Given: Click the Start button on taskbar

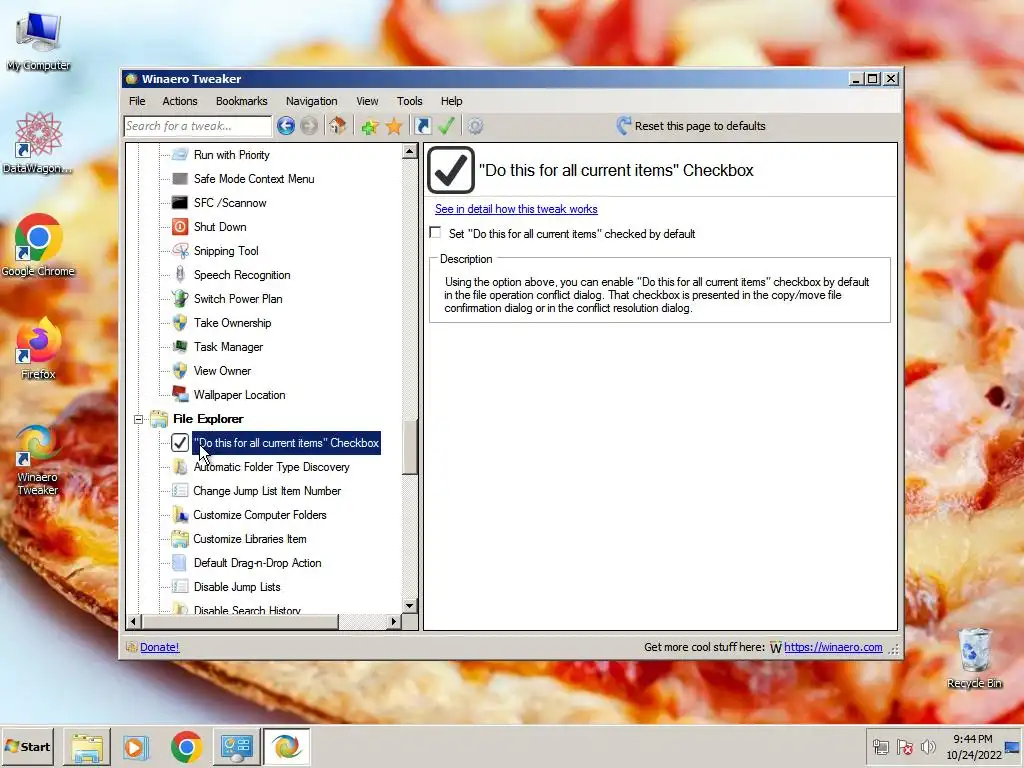Looking at the screenshot, I should coord(27,746).
